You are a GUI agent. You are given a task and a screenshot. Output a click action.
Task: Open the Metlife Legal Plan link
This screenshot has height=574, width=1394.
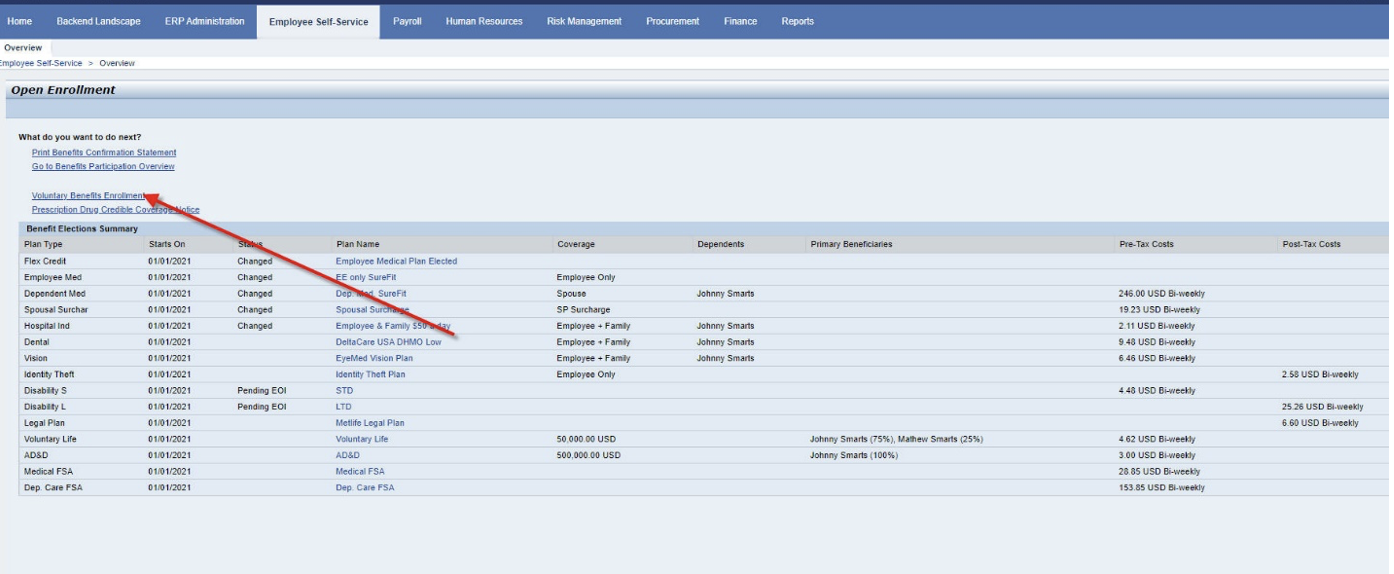[370, 423]
